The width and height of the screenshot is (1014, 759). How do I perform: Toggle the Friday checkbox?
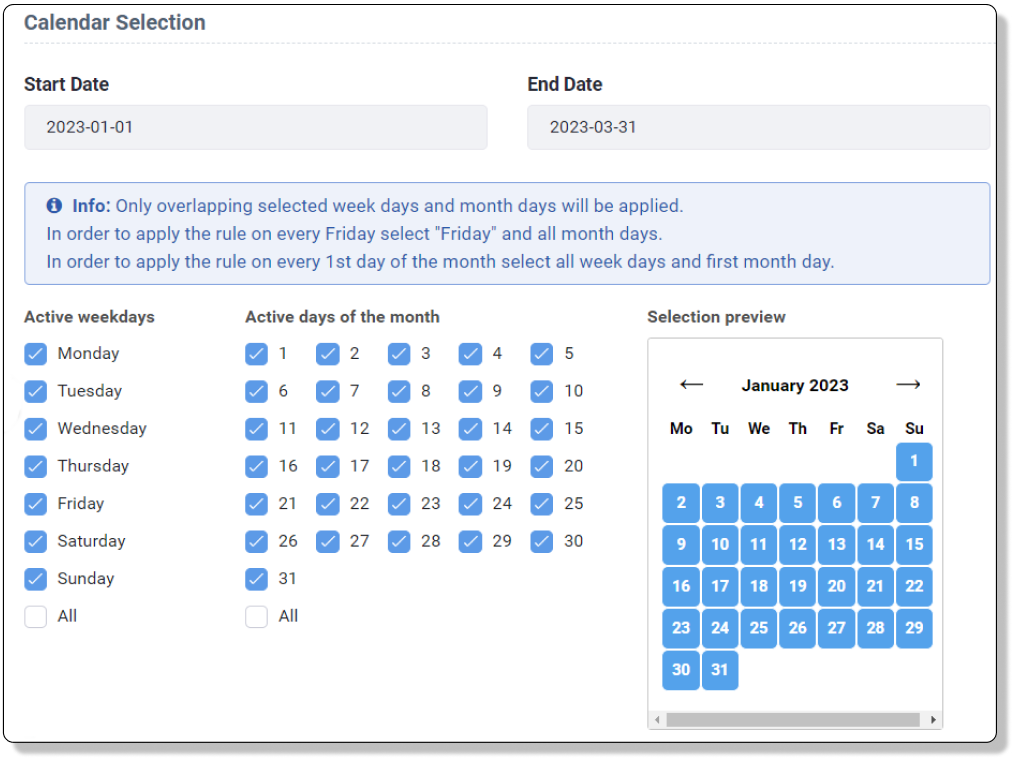pyautogui.click(x=36, y=504)
